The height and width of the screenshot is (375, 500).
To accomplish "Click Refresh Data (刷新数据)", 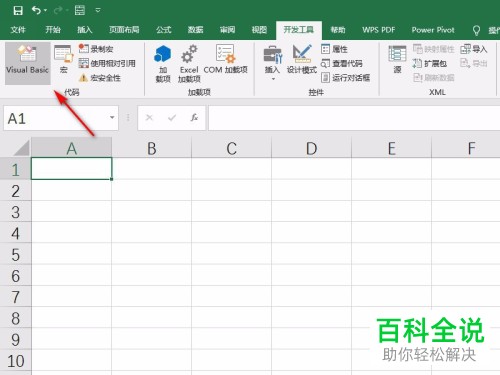I will point(434,78).
